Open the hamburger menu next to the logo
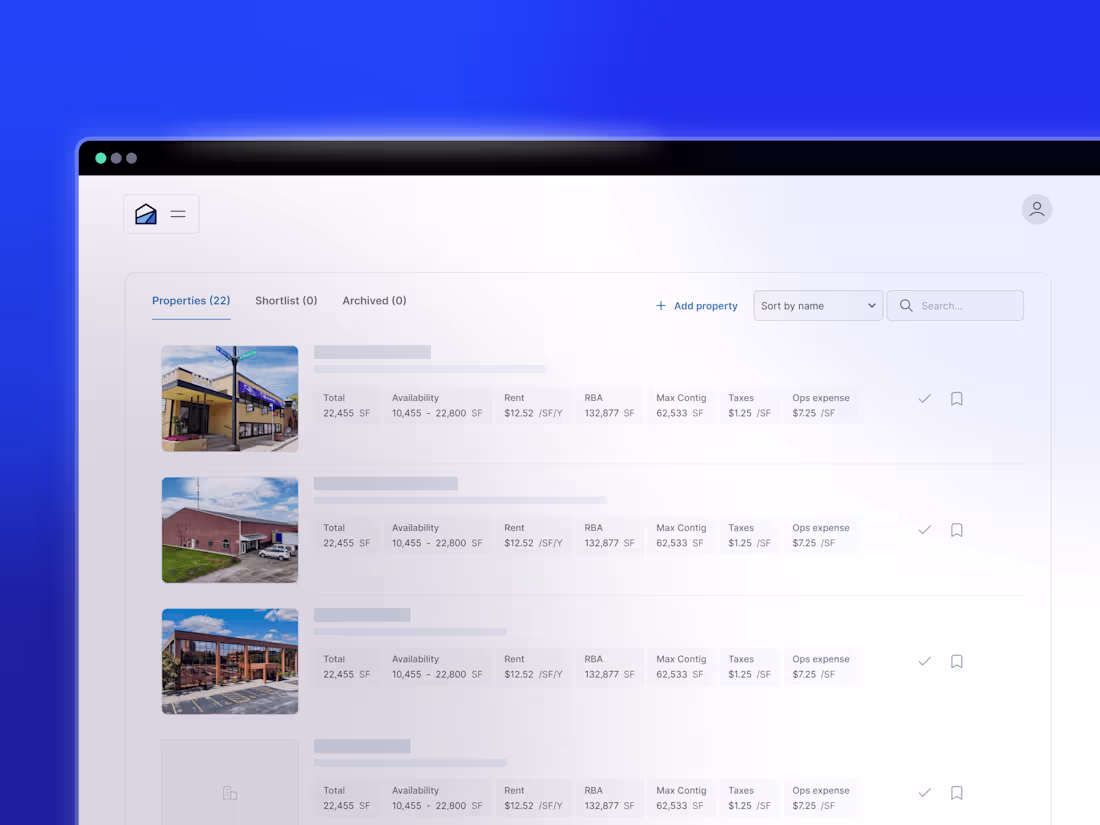 point(178,213)
